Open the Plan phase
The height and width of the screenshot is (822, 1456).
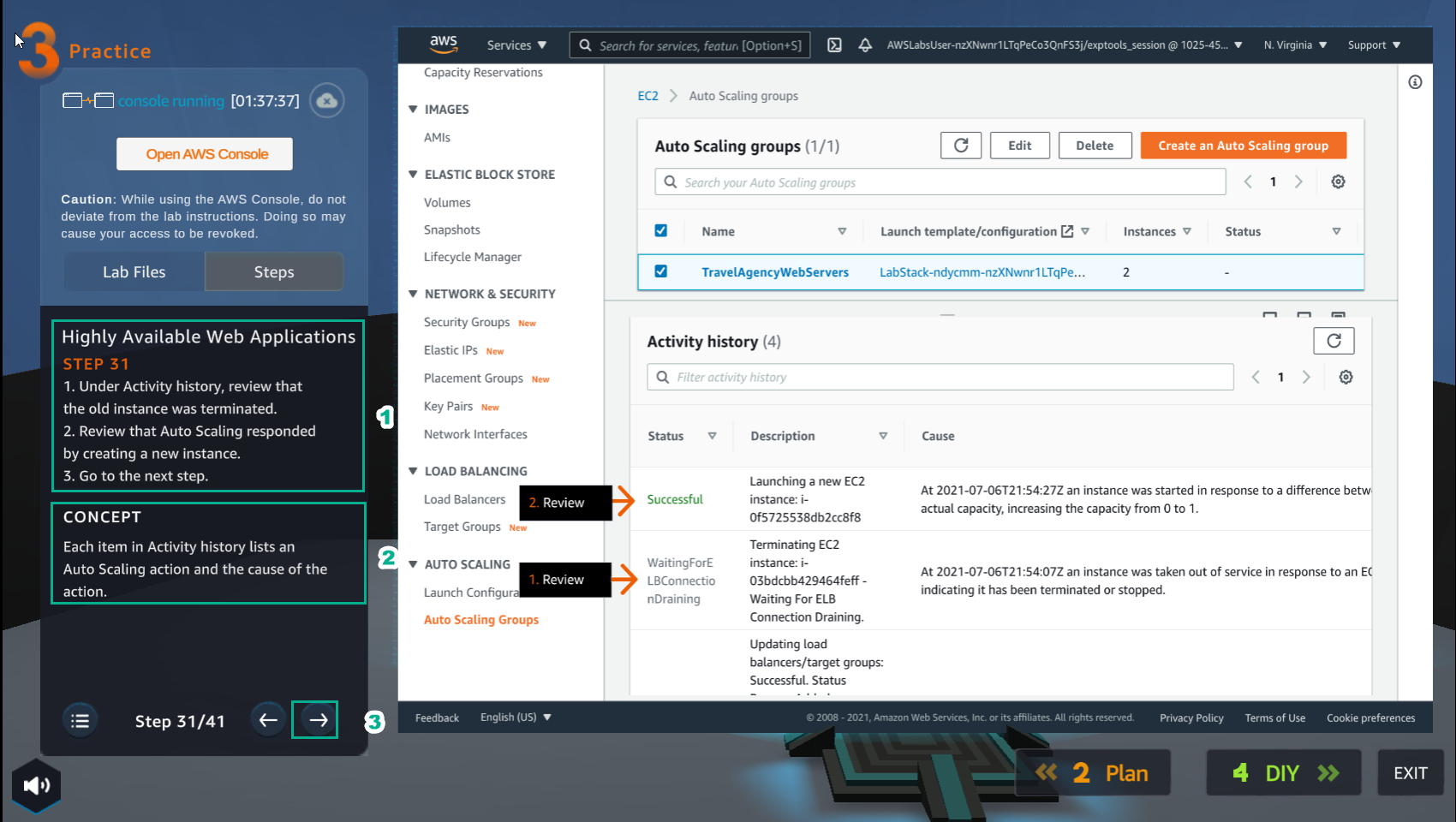(x=1093, y=773)
